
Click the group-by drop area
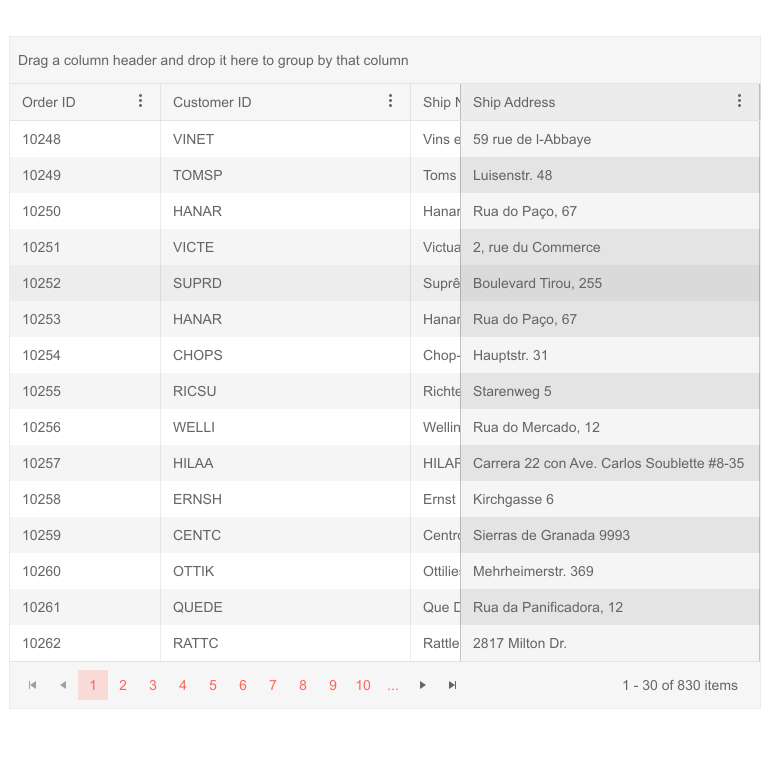pos(385,60)
